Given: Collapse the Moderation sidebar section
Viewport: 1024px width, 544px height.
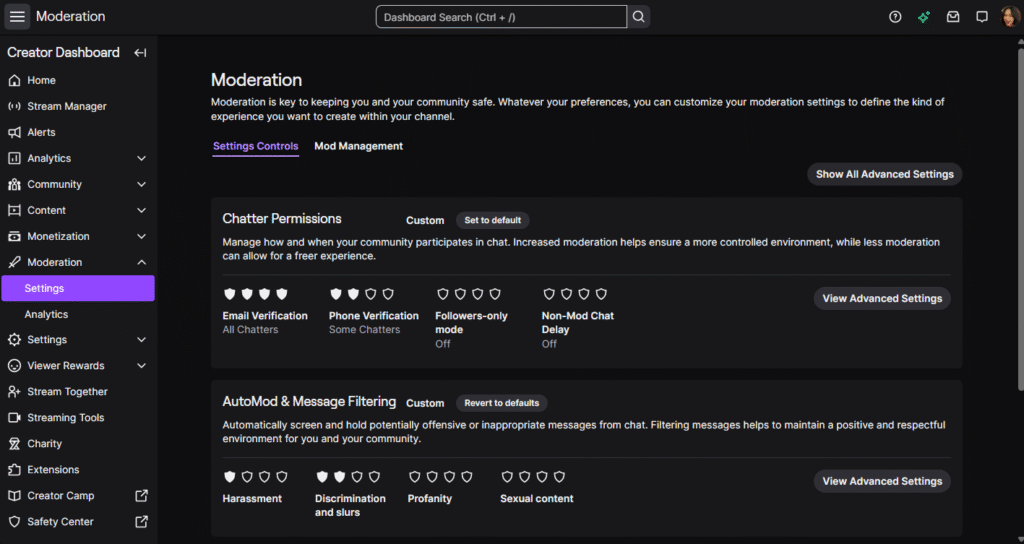Looking at the screenshot, I should [141, 262].
